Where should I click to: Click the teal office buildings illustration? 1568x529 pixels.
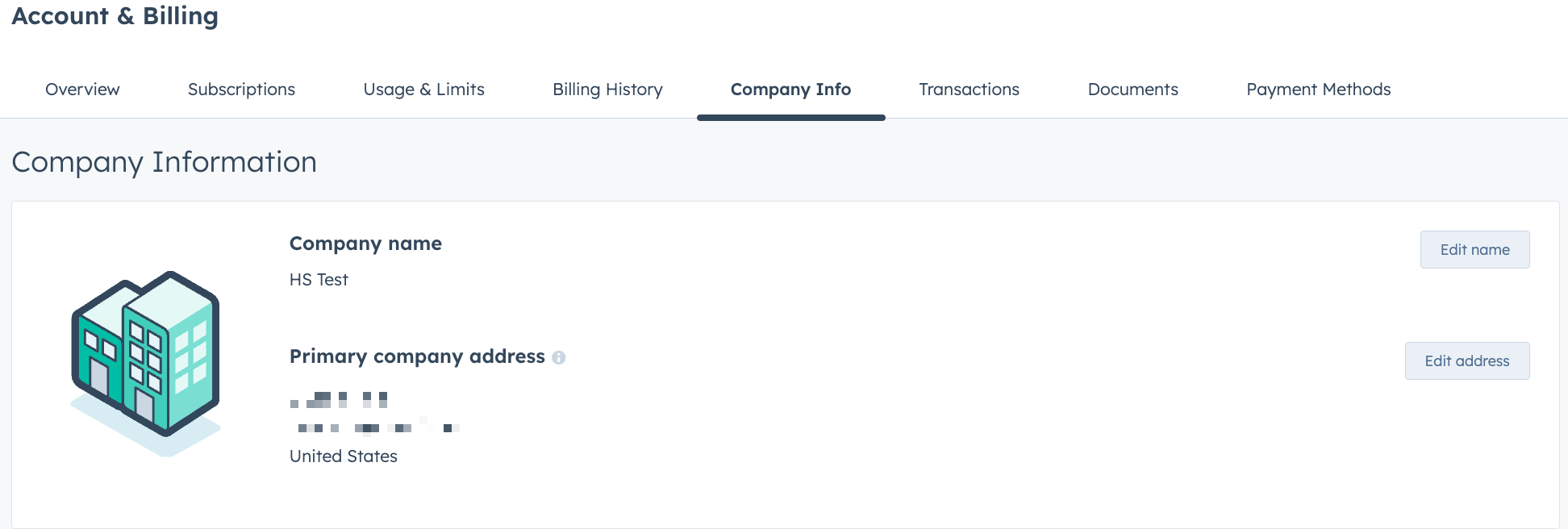point(146,360)
